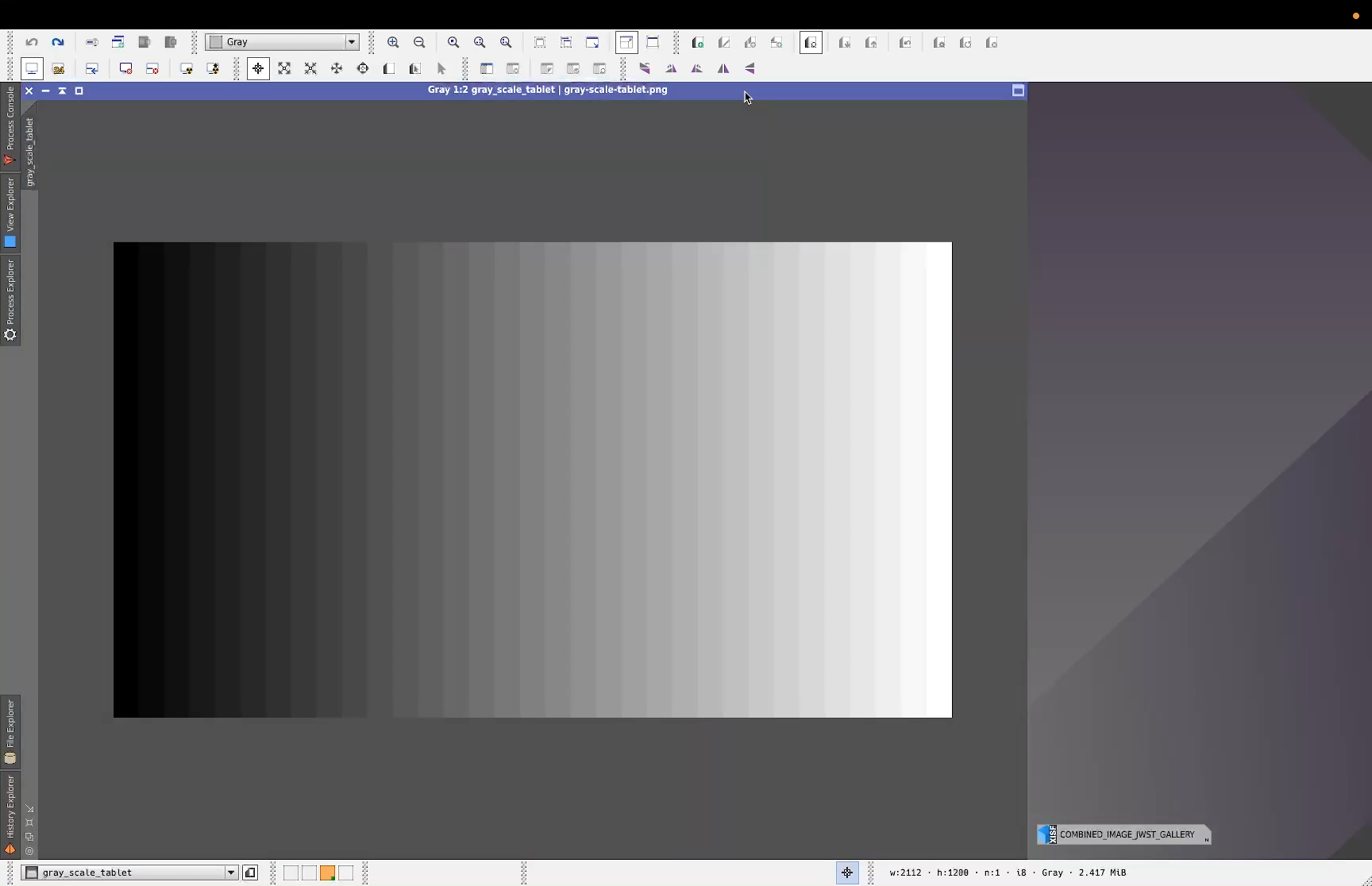Open the View Explorer side tab
This screenshot has height=886, width=1372.
coord(10,212)
